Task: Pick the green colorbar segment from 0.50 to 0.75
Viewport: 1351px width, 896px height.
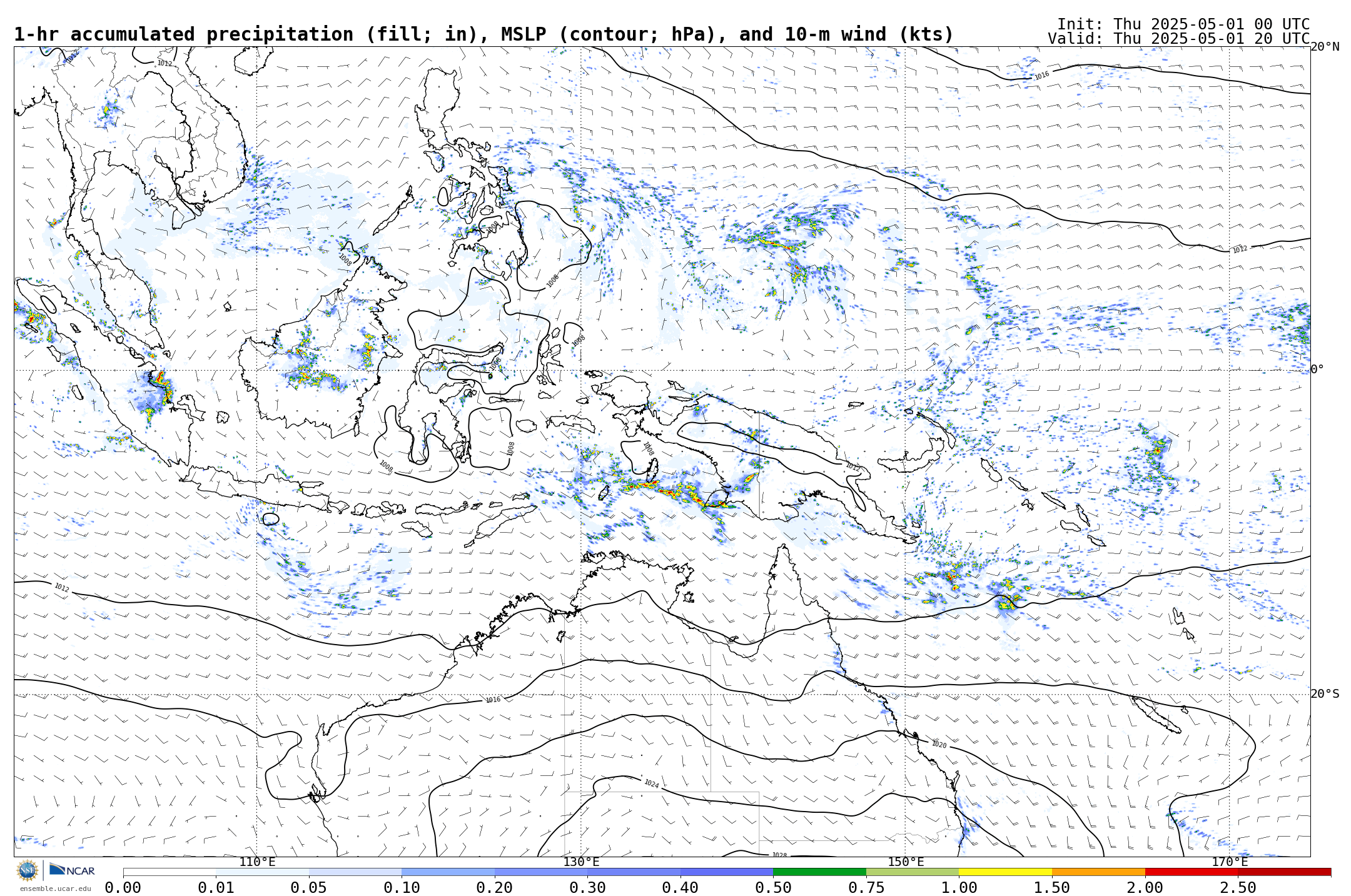Action: (x=819, y=872)
